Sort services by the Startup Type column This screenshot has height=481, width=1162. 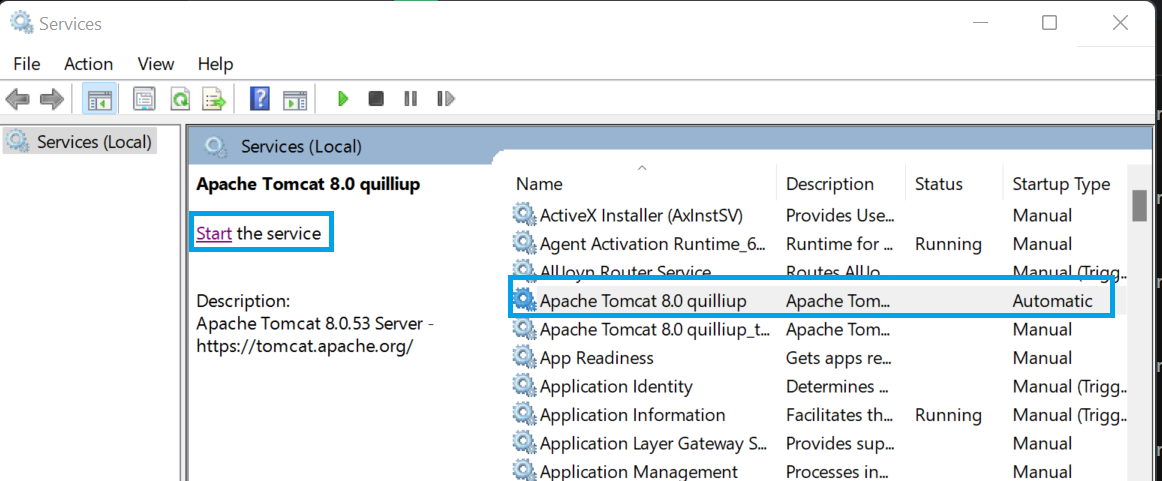[1061, 184]
